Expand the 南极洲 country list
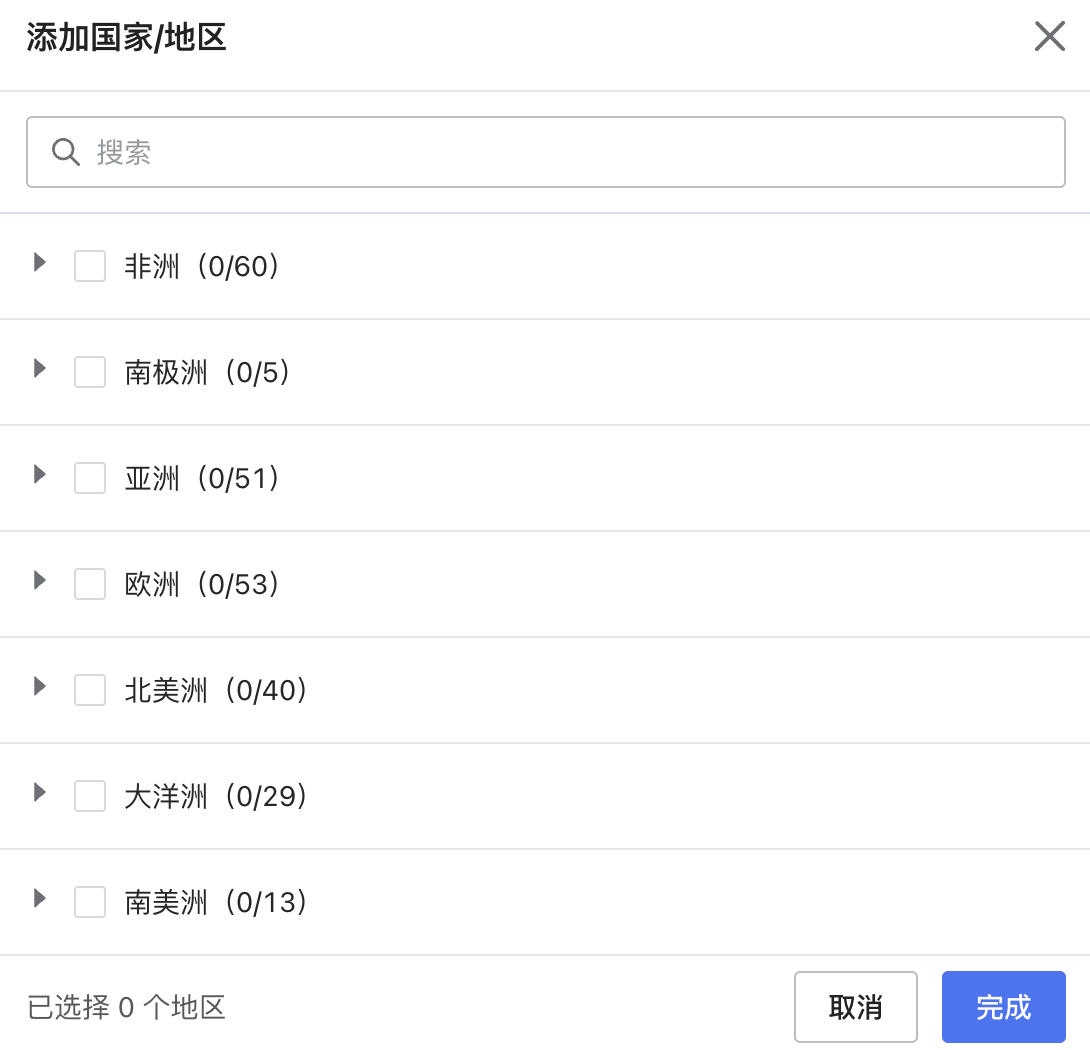 tap(39, 368)
